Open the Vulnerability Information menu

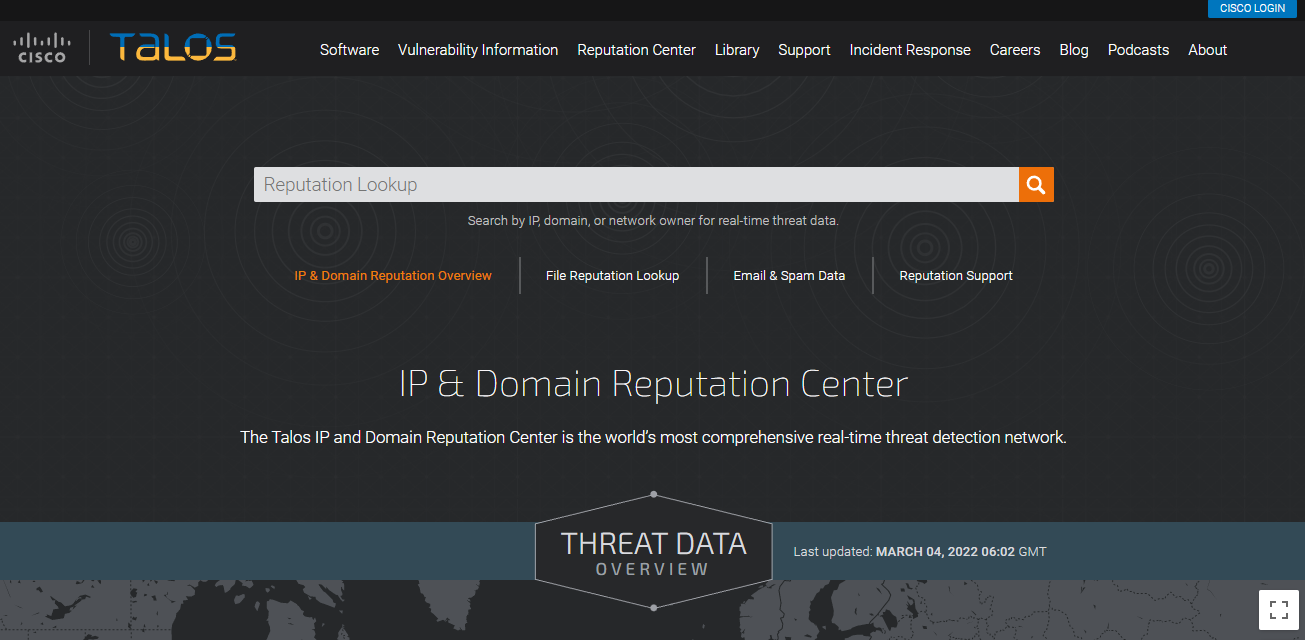coord(477,49)
